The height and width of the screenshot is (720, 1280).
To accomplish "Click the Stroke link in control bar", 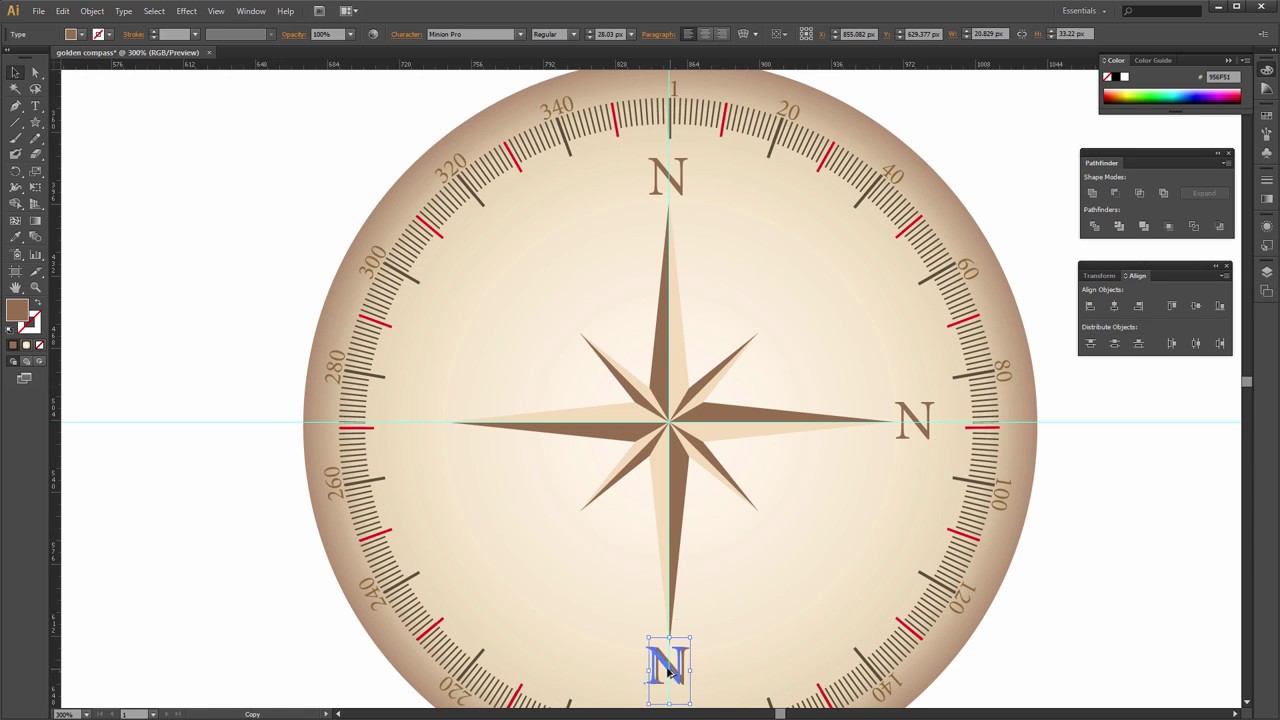I will [134, 34].
